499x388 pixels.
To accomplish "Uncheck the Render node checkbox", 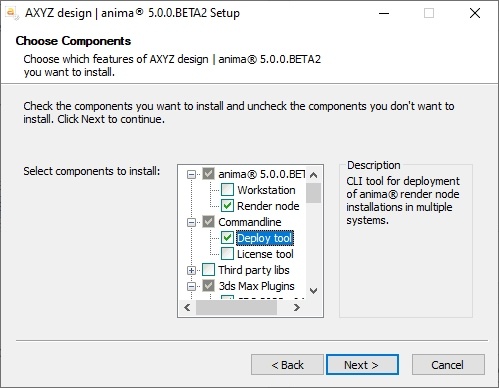I will coord(227,206).
